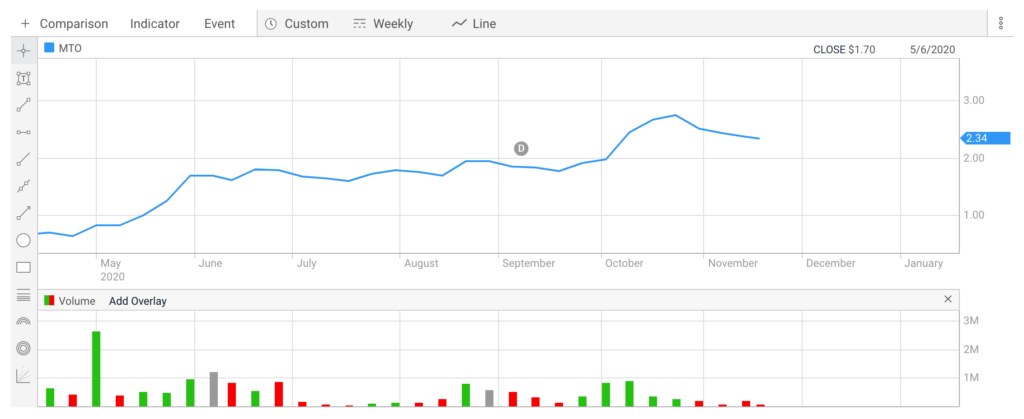Click the September axis label
The width and height of the screenshot is (1024, 419).
(528, 264)
